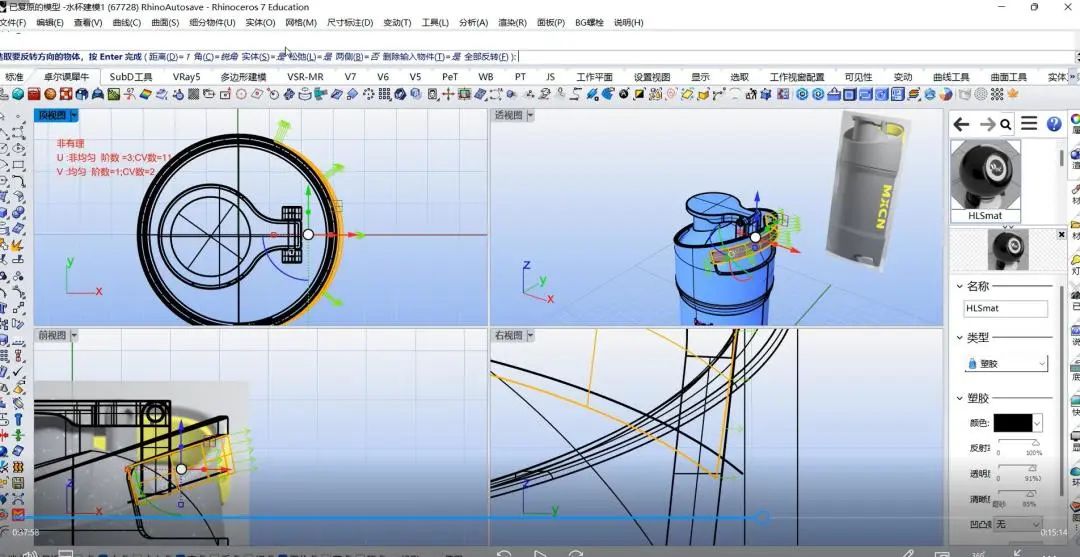
Task: Switch to the VSR-MR toolbar tab
Action: [305, 77]
